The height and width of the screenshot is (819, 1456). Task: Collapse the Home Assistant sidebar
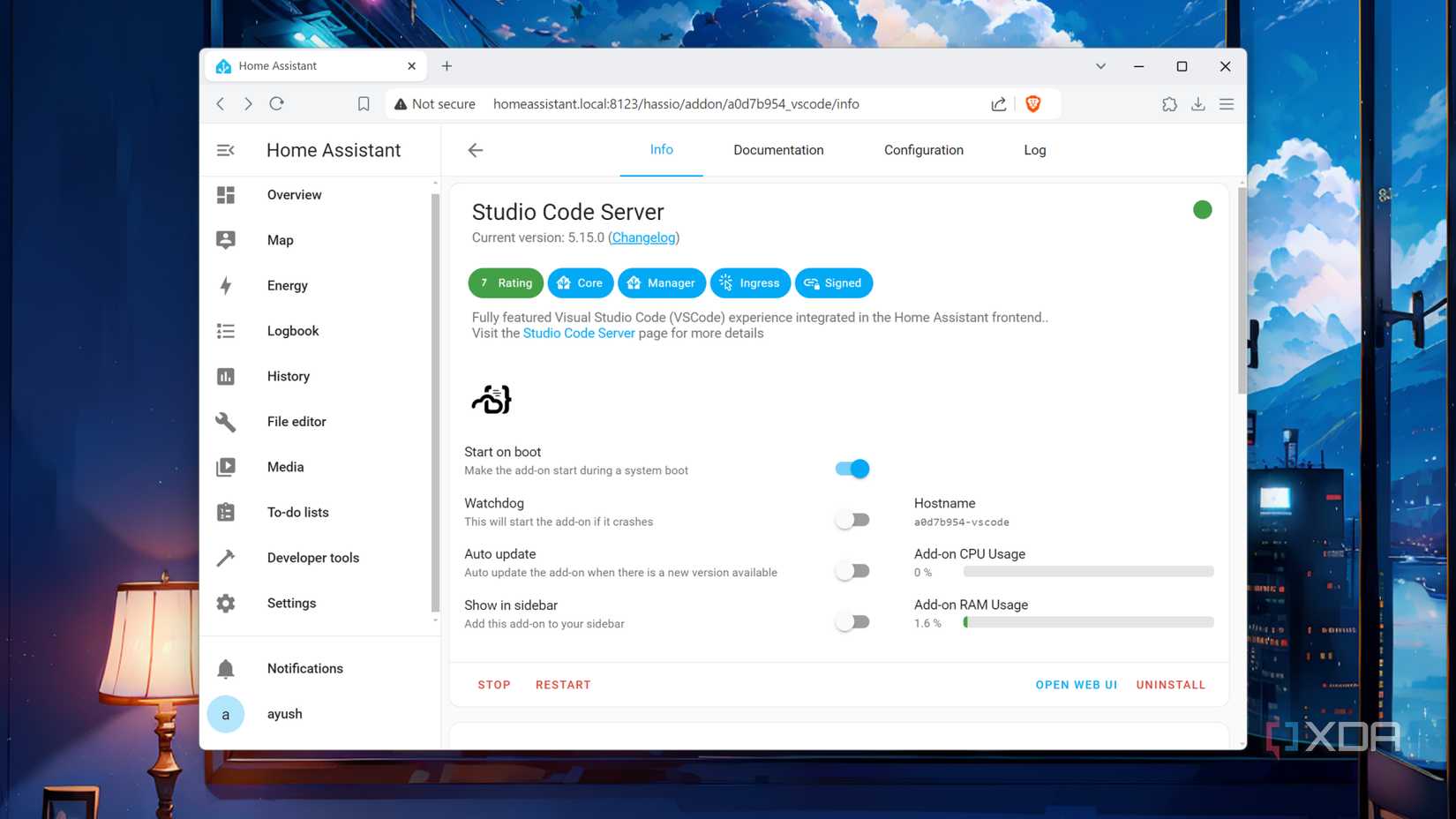click(x=226, y=150)
